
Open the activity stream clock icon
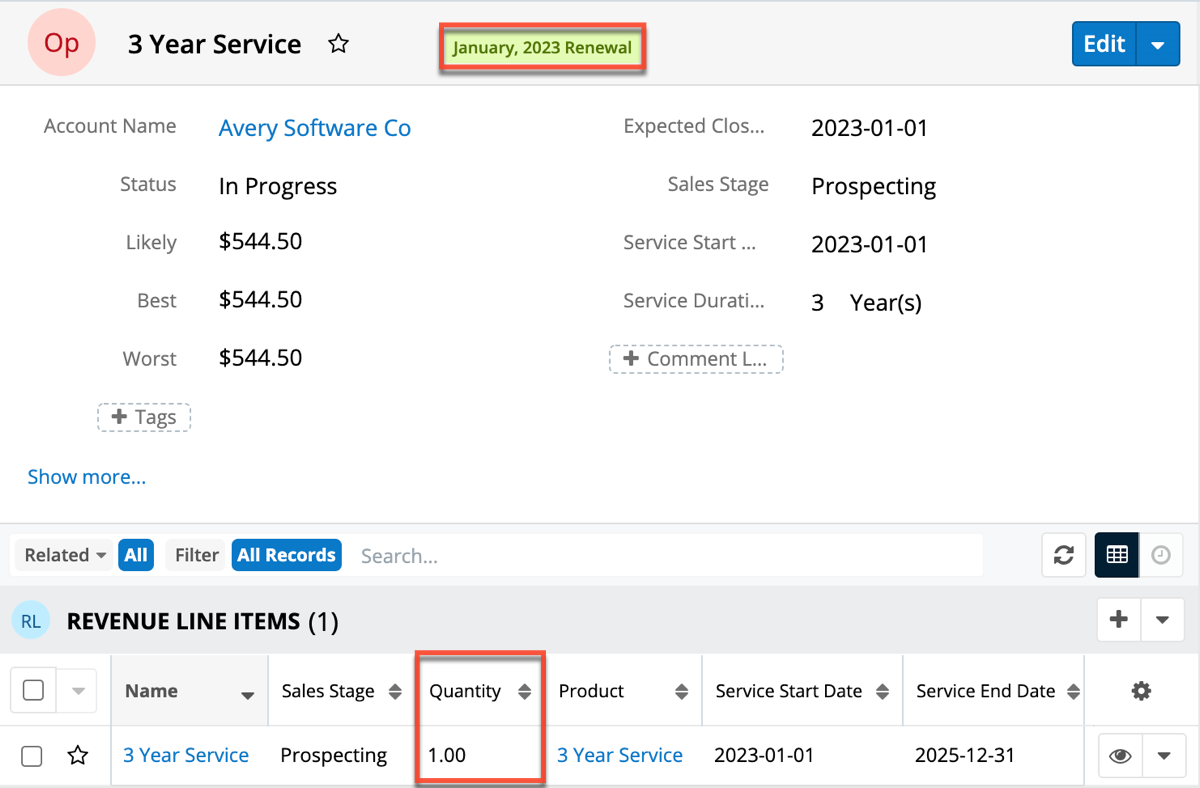click(x=1161, y=555)
